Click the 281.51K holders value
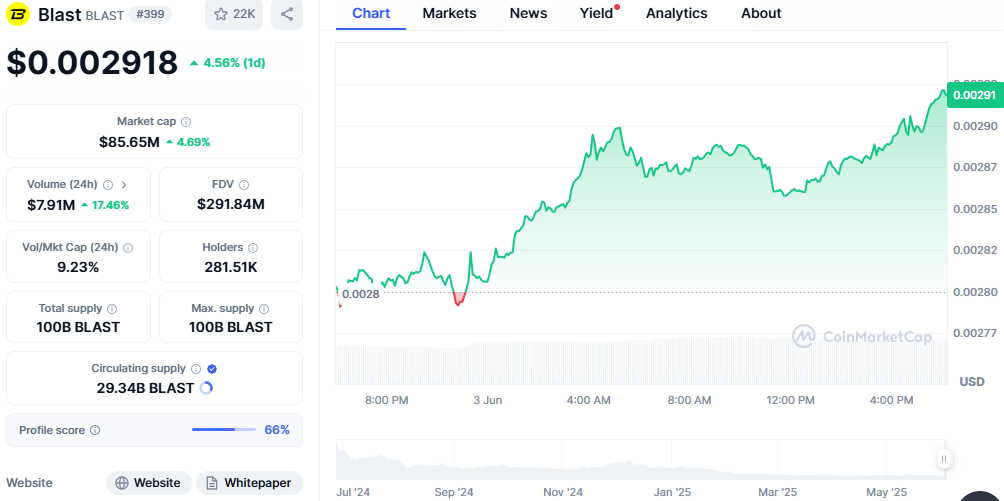 coord(231,267)
